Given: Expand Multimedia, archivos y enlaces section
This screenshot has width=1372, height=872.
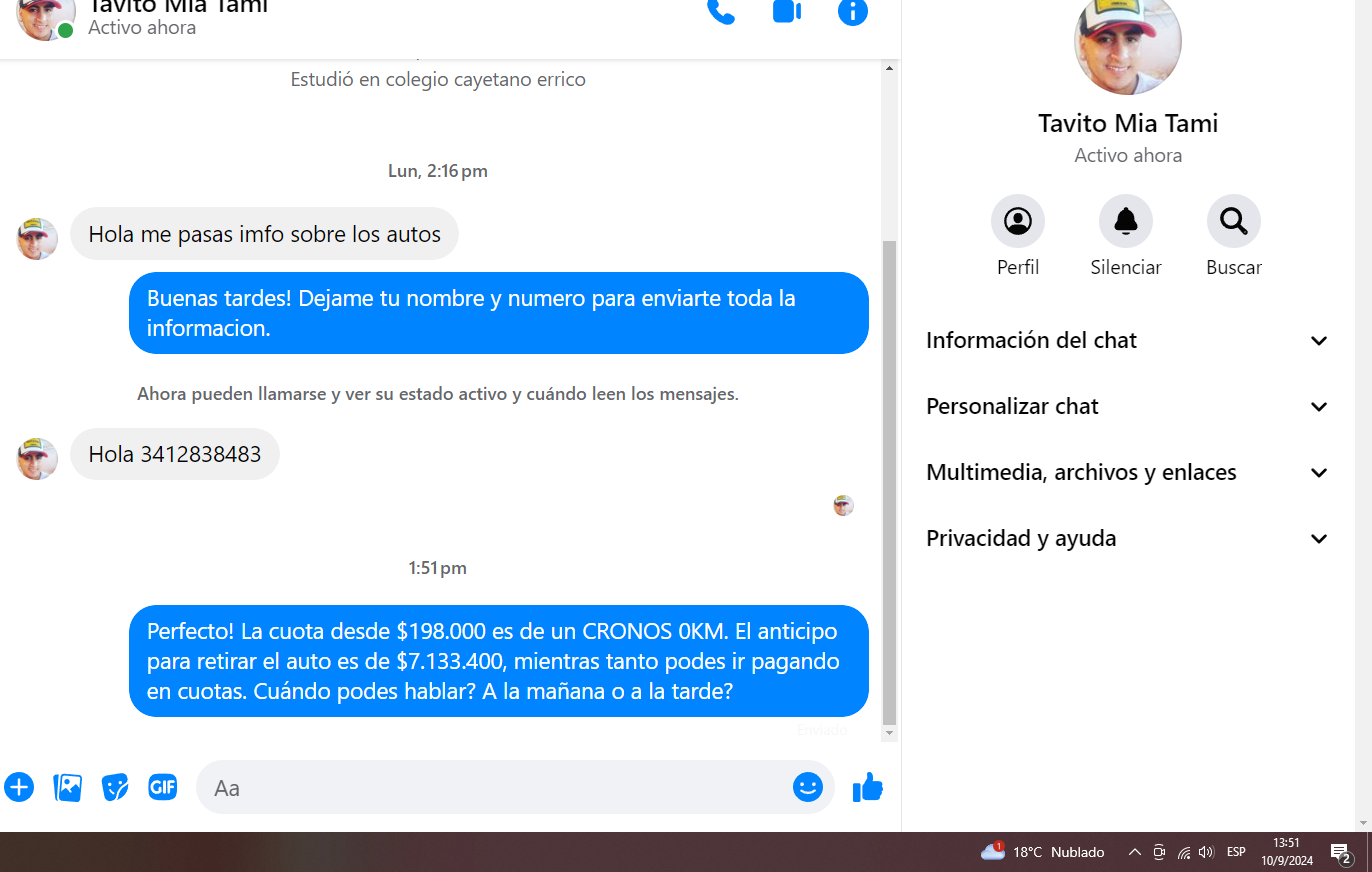Looking at the screenshot, I should 1127,473.
